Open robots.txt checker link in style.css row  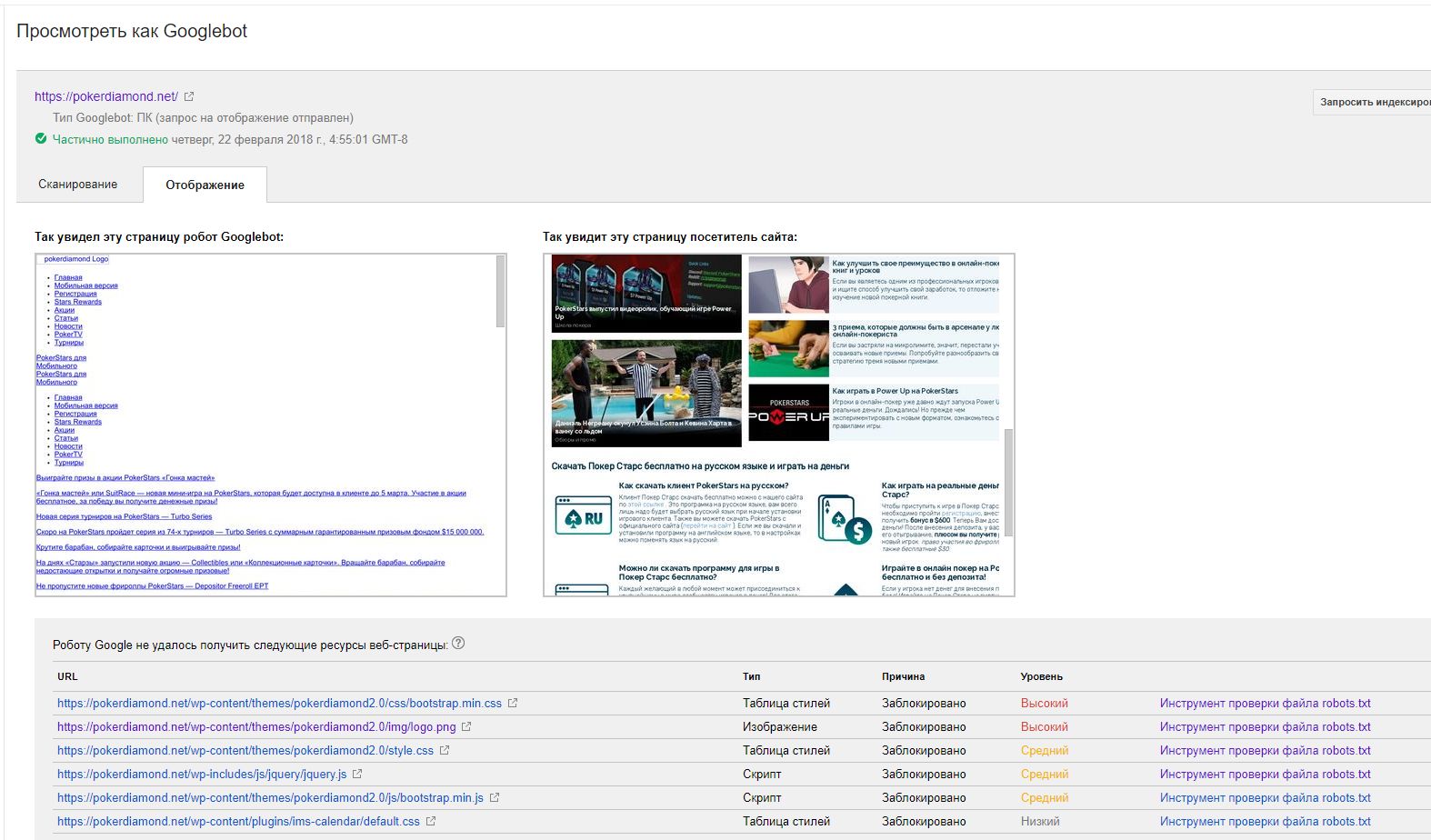point(1265,750)
